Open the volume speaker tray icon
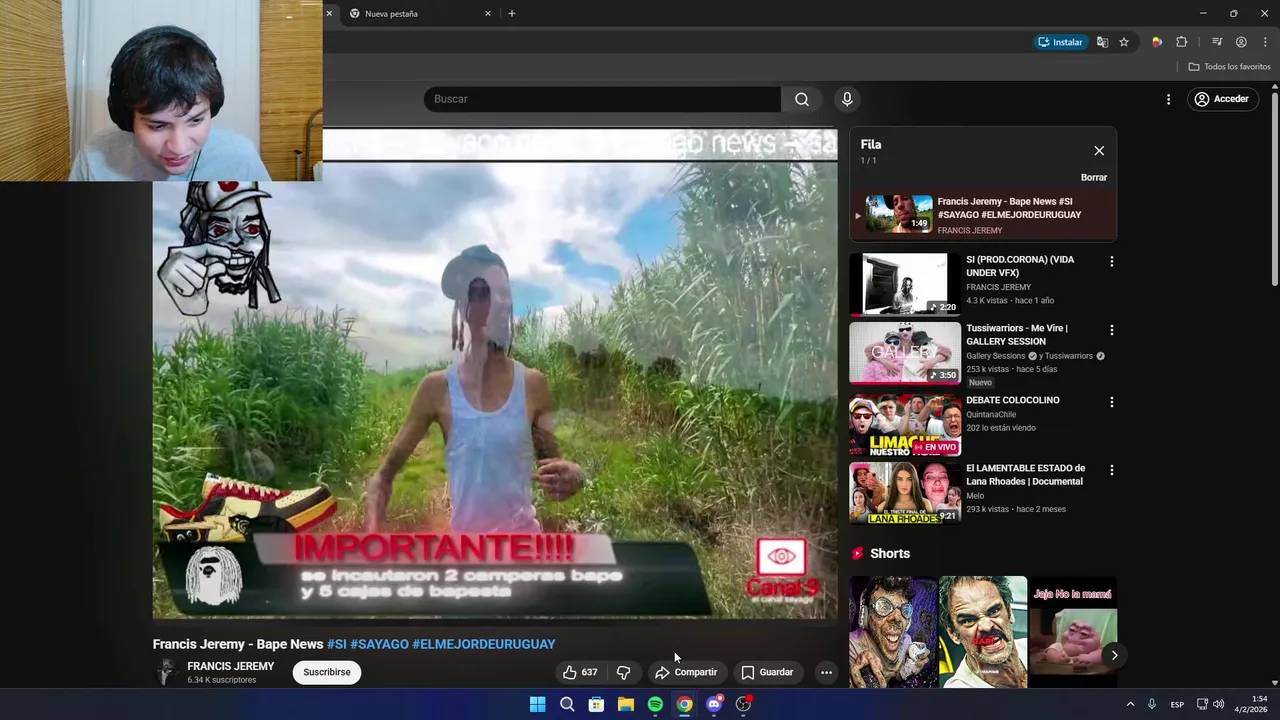 (x=1218, y=704)
